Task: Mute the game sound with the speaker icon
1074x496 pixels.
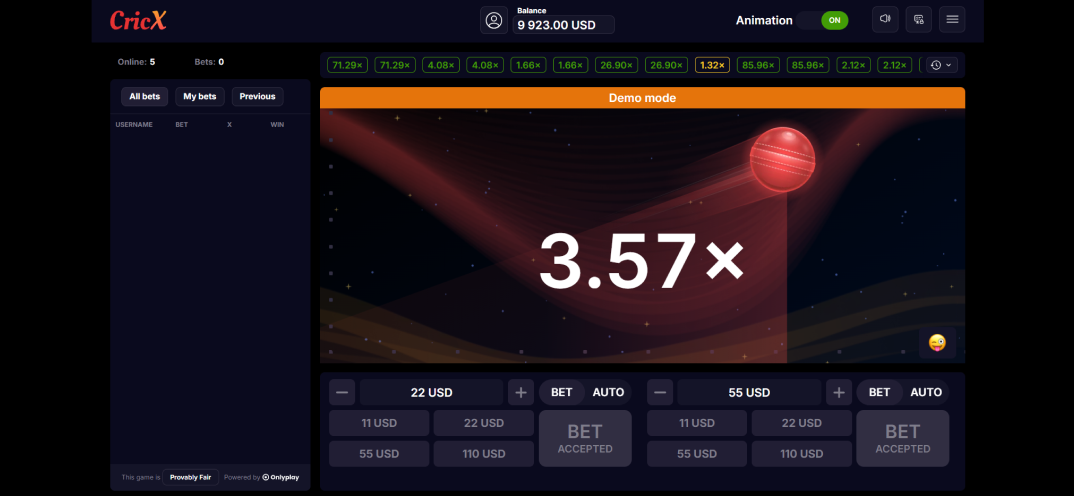Action: (885, 19)
